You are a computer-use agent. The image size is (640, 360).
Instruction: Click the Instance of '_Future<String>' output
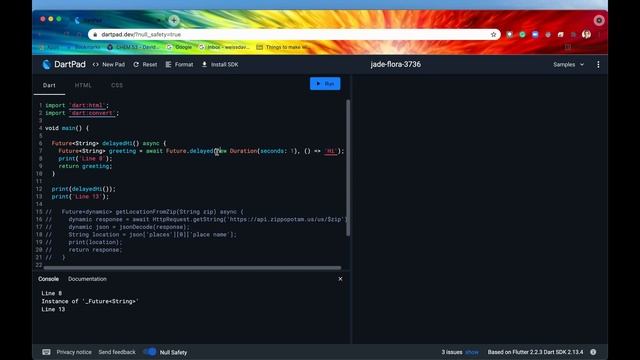click(90, 301)
